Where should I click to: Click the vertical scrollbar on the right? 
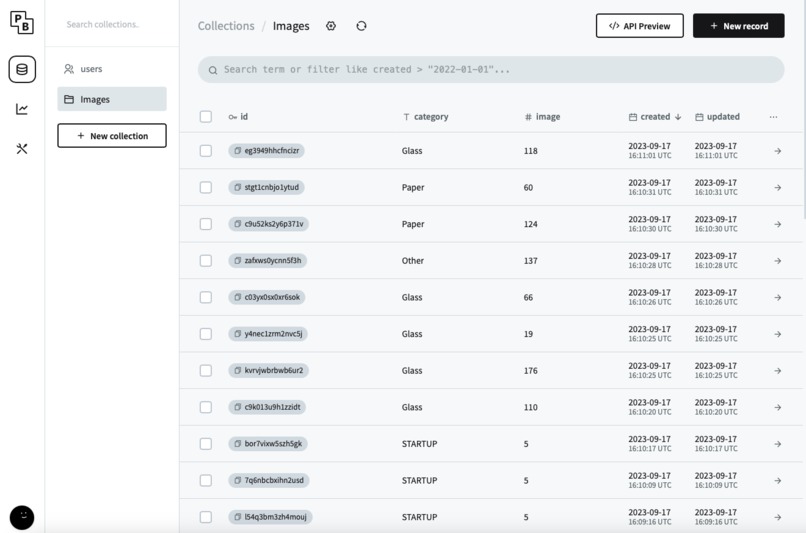click(804, 109)
